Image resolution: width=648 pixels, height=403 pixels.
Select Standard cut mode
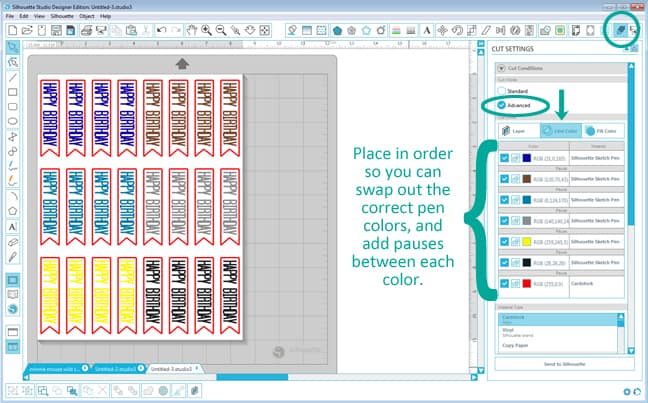pyautogui.click(x=502, y=91)
